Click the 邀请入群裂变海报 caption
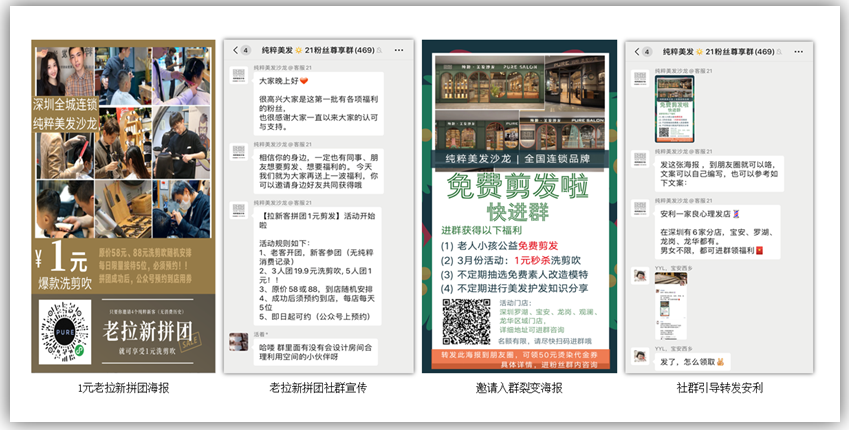 519,388
